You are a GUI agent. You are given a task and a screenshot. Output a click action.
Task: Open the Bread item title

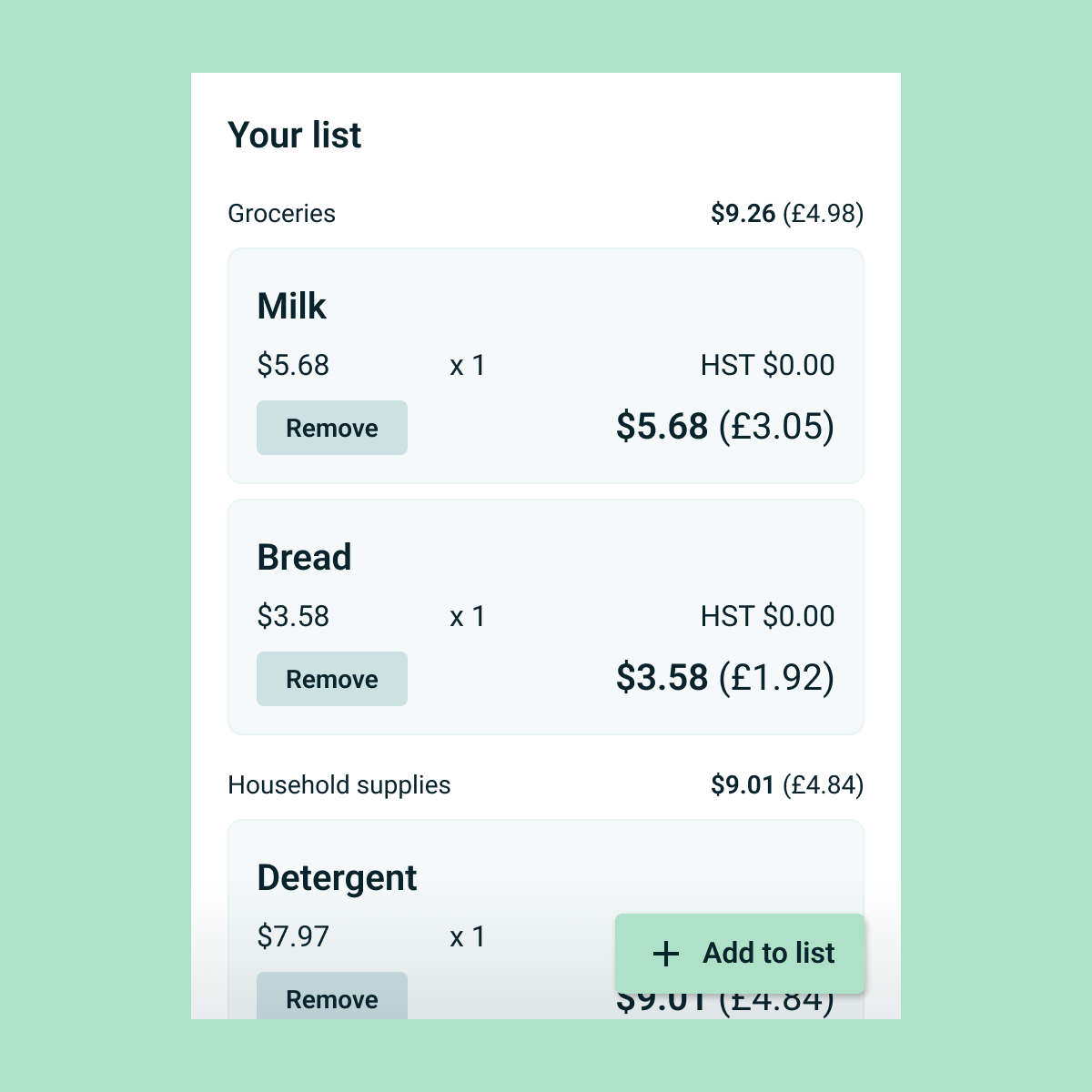(x=304, y=558)
